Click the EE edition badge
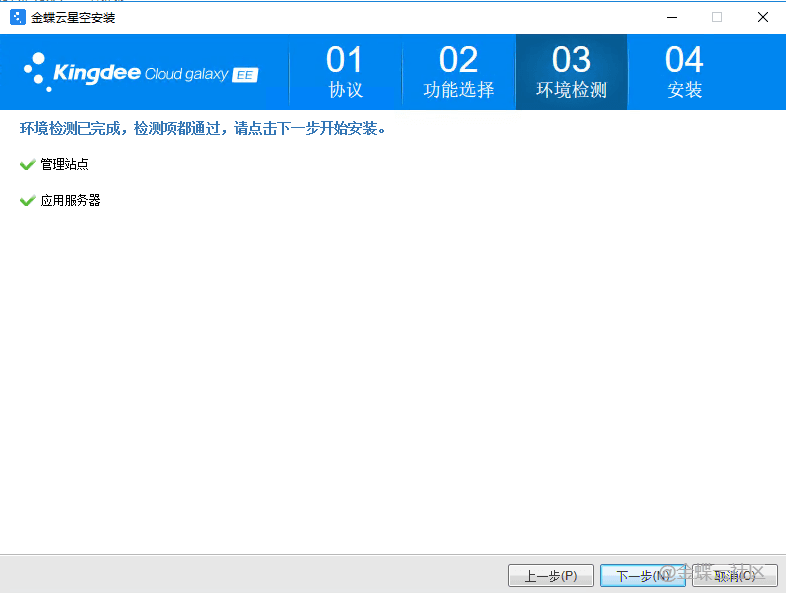The height and width of the screenshot is (593, 786). [x=245, y=75]
